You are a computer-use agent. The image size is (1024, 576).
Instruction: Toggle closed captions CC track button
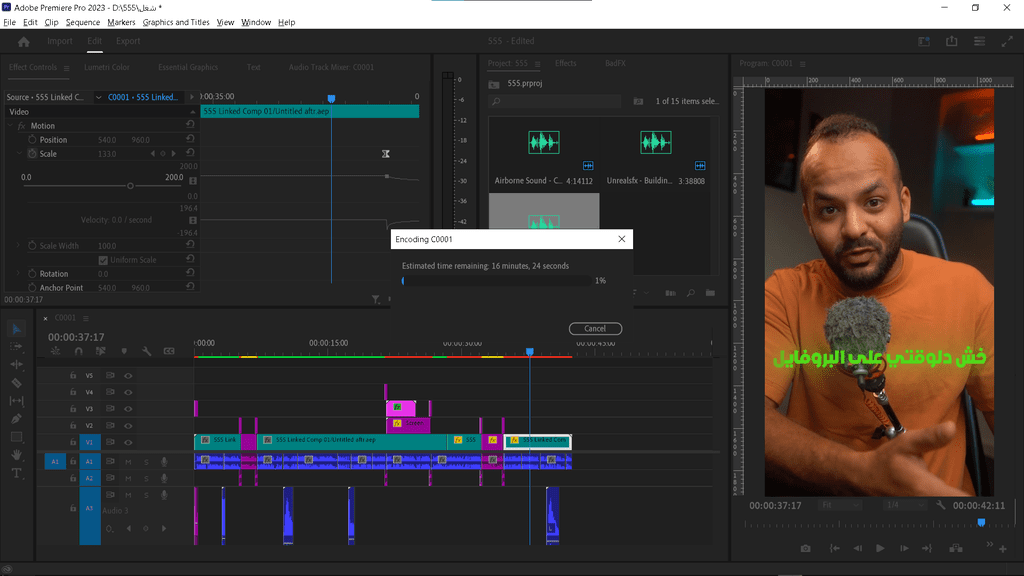click(169, 351)
